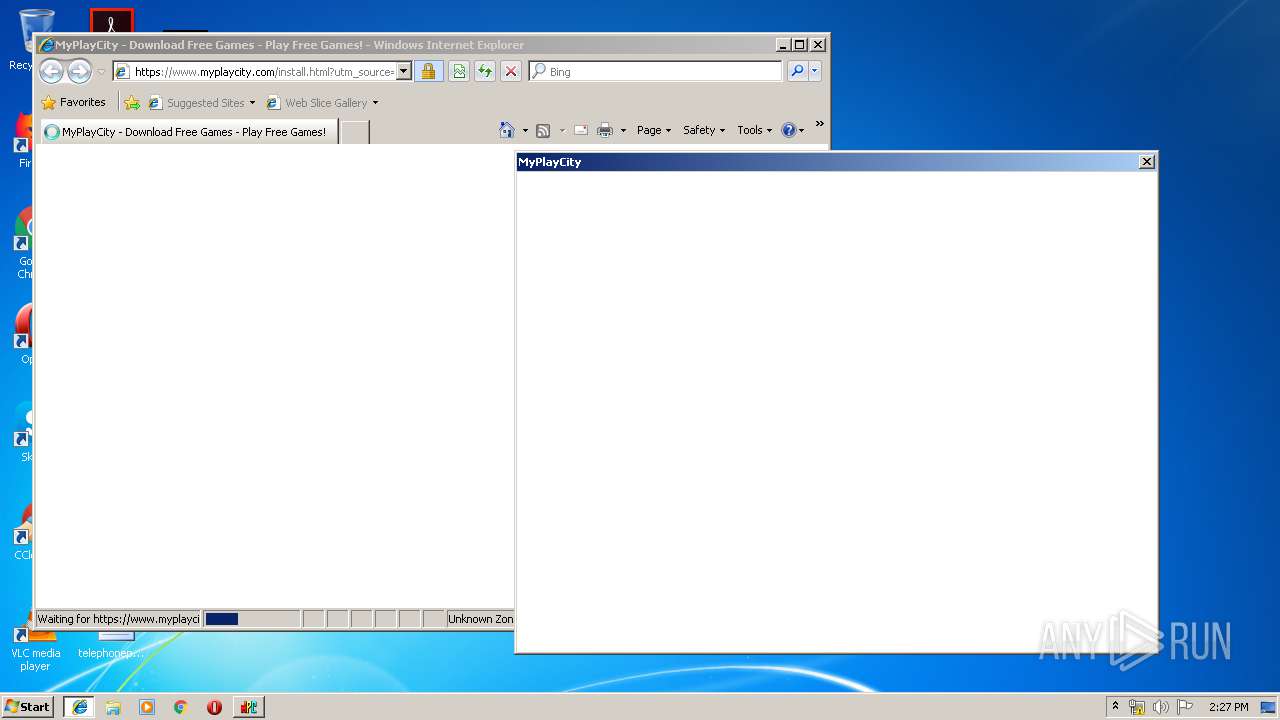Select the MyPlayCity - Download Free Games tab
The image size is (1280, 720).
pyautogui.click(x=188, y=132)
